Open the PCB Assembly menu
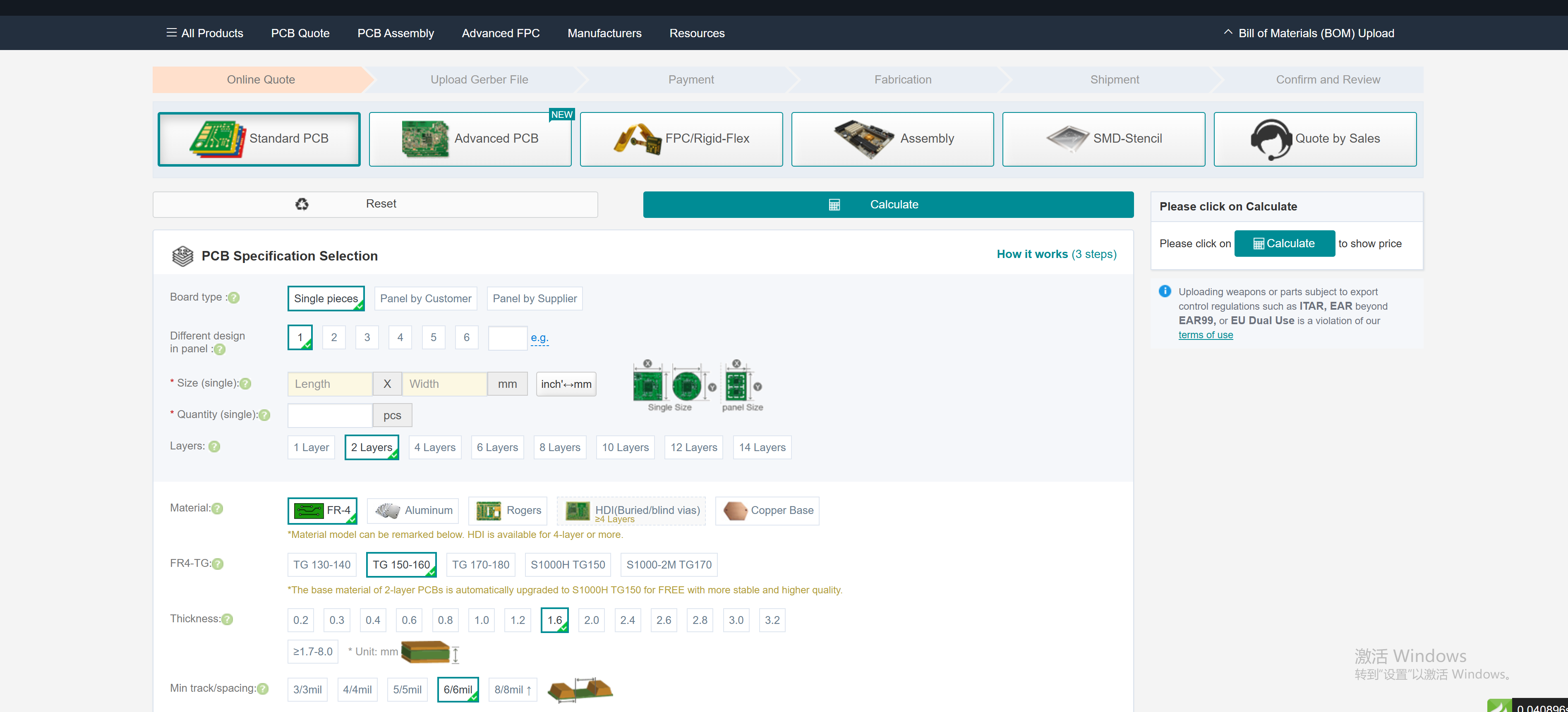Screen dimensions: 1568x712 click(x=395, y=33)
